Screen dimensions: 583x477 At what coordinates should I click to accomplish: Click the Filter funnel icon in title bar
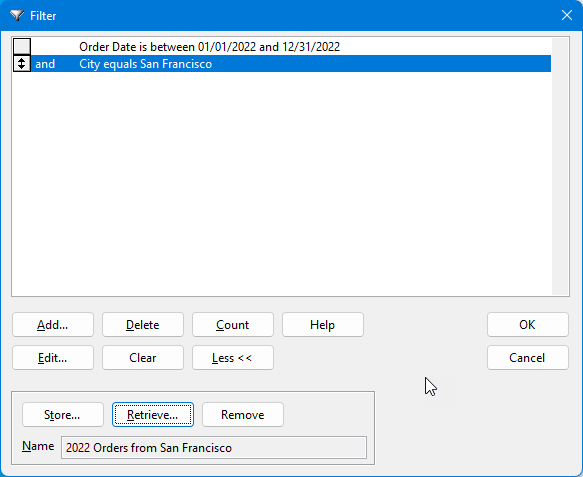coord(17,16)
